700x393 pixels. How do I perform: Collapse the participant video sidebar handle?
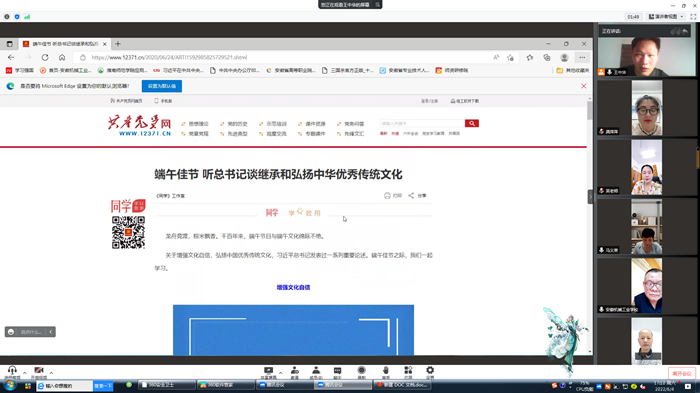pyautogui.click(x=590, y=196)
